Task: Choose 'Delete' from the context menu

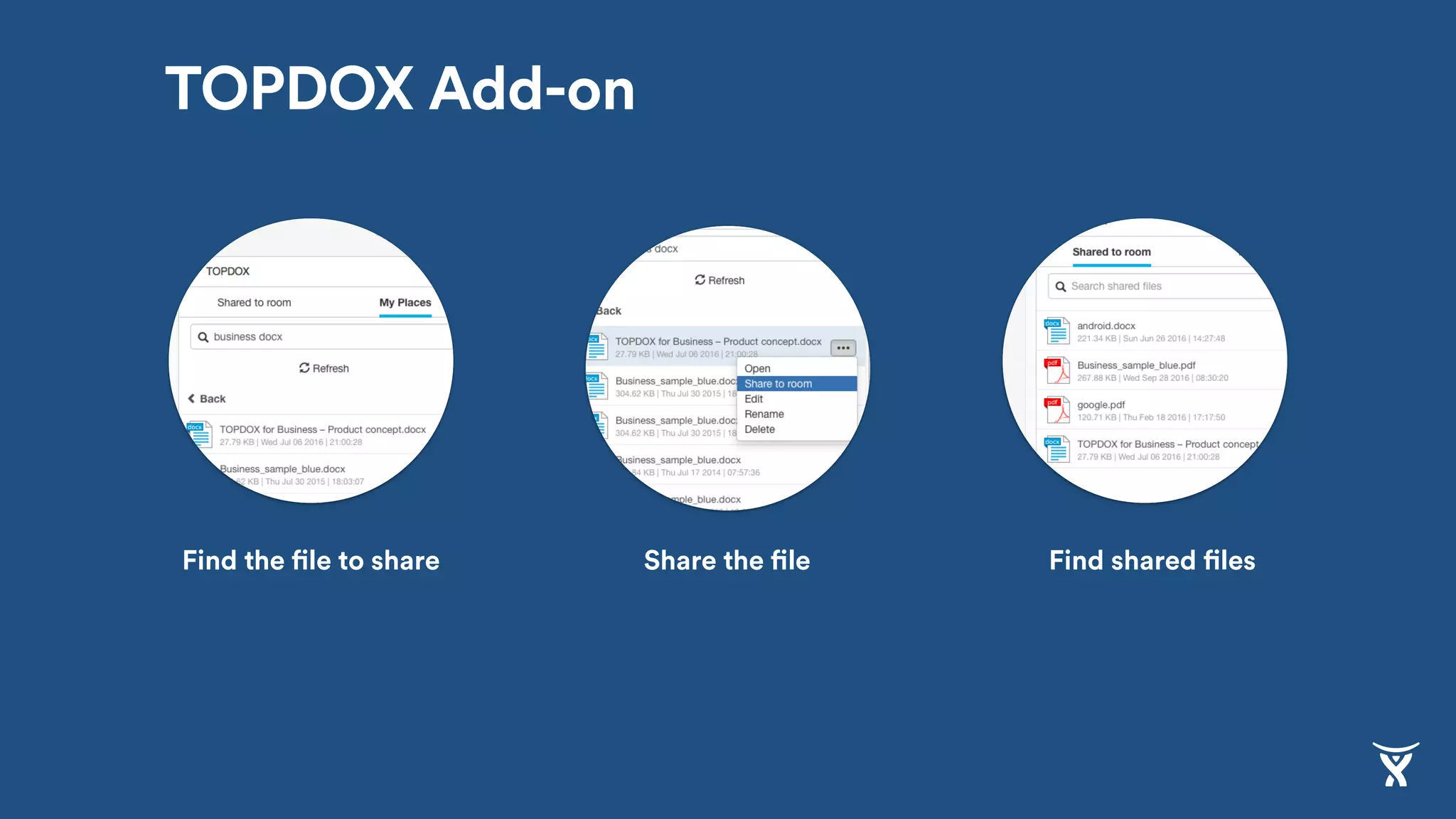Action: [797, 429]
